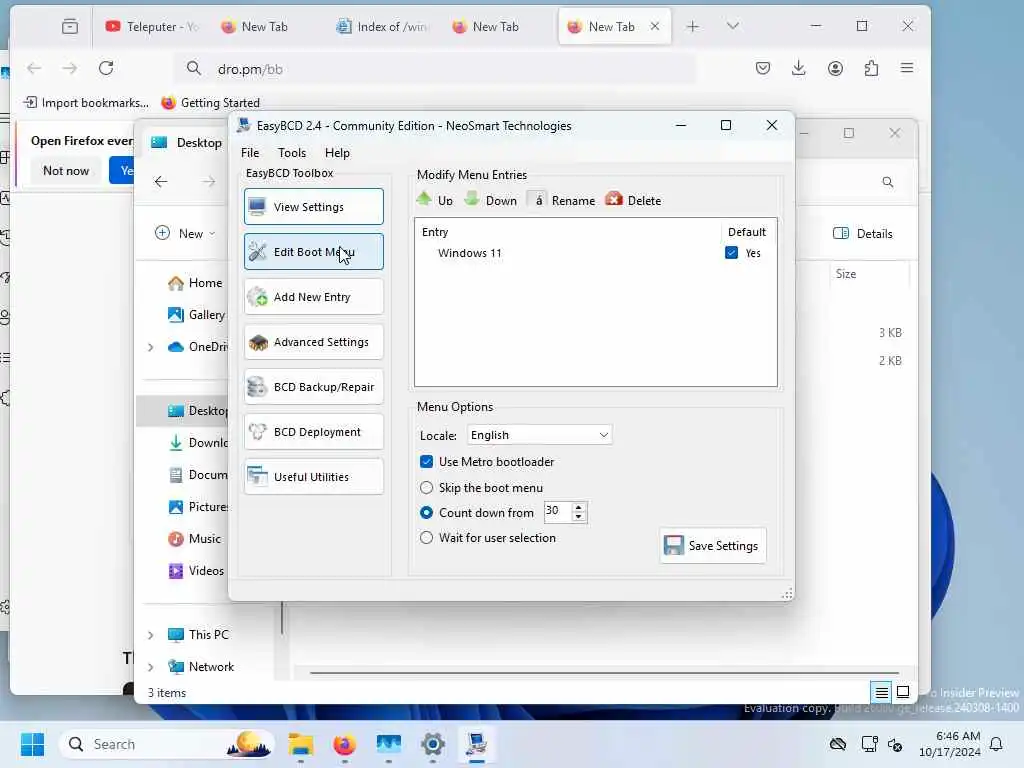This screenshot has height=768, width=1024.
Task: Open New dropdown in File Explorer
Action: (185, 233)
